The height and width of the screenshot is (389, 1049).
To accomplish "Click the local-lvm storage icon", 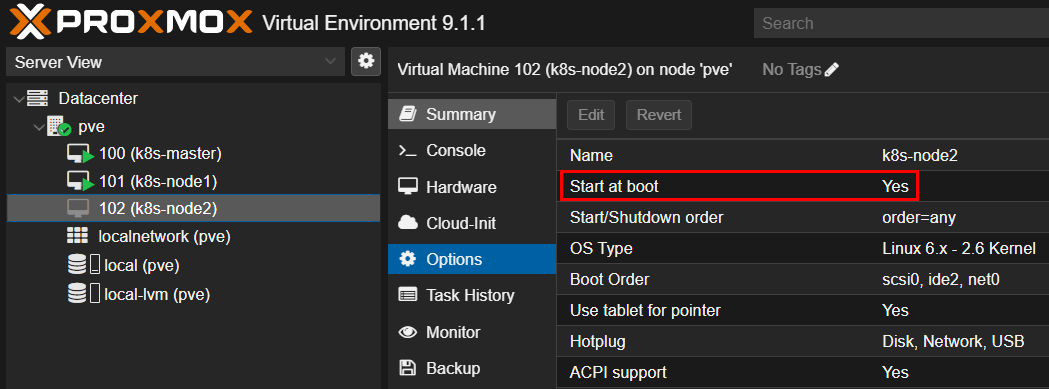I will point(77,293).
